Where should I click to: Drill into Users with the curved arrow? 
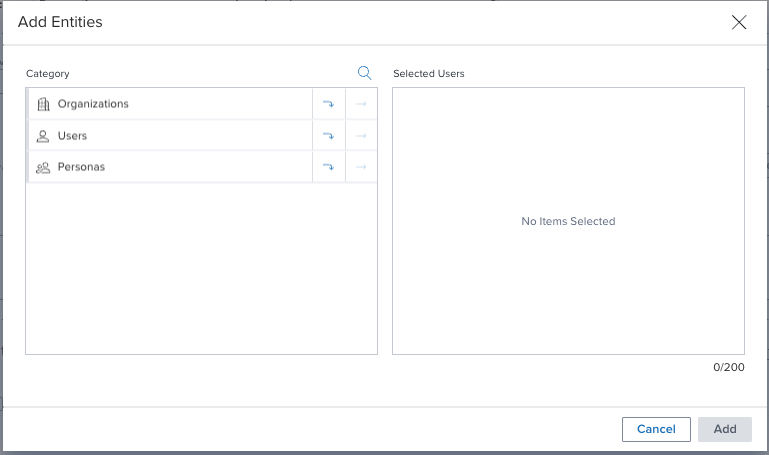pos(329,136)
